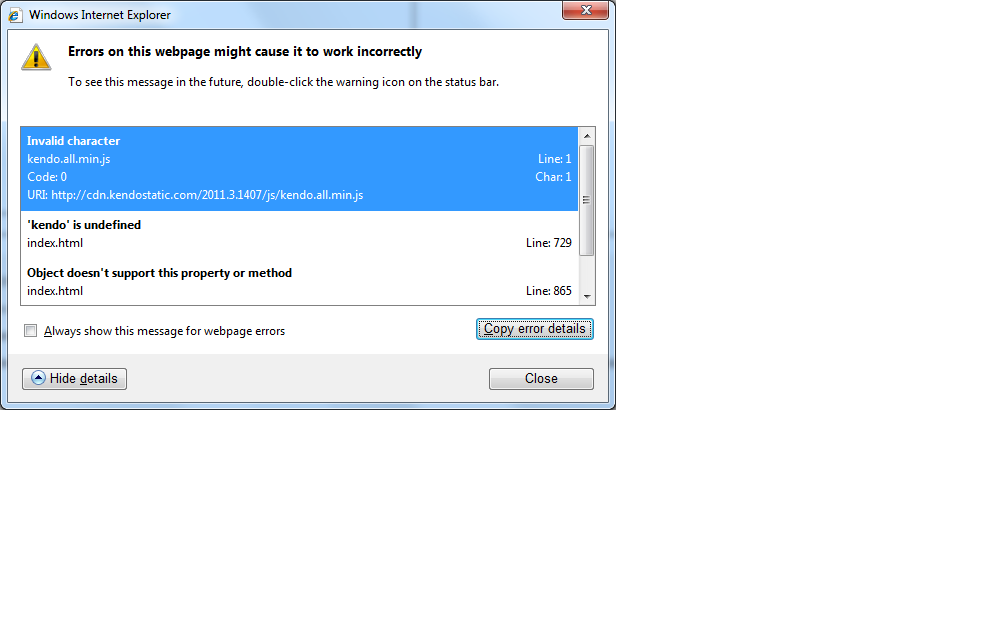Select Object doesn't support this property error
This screenshot has width=1008, height=630.
(299, 282)
